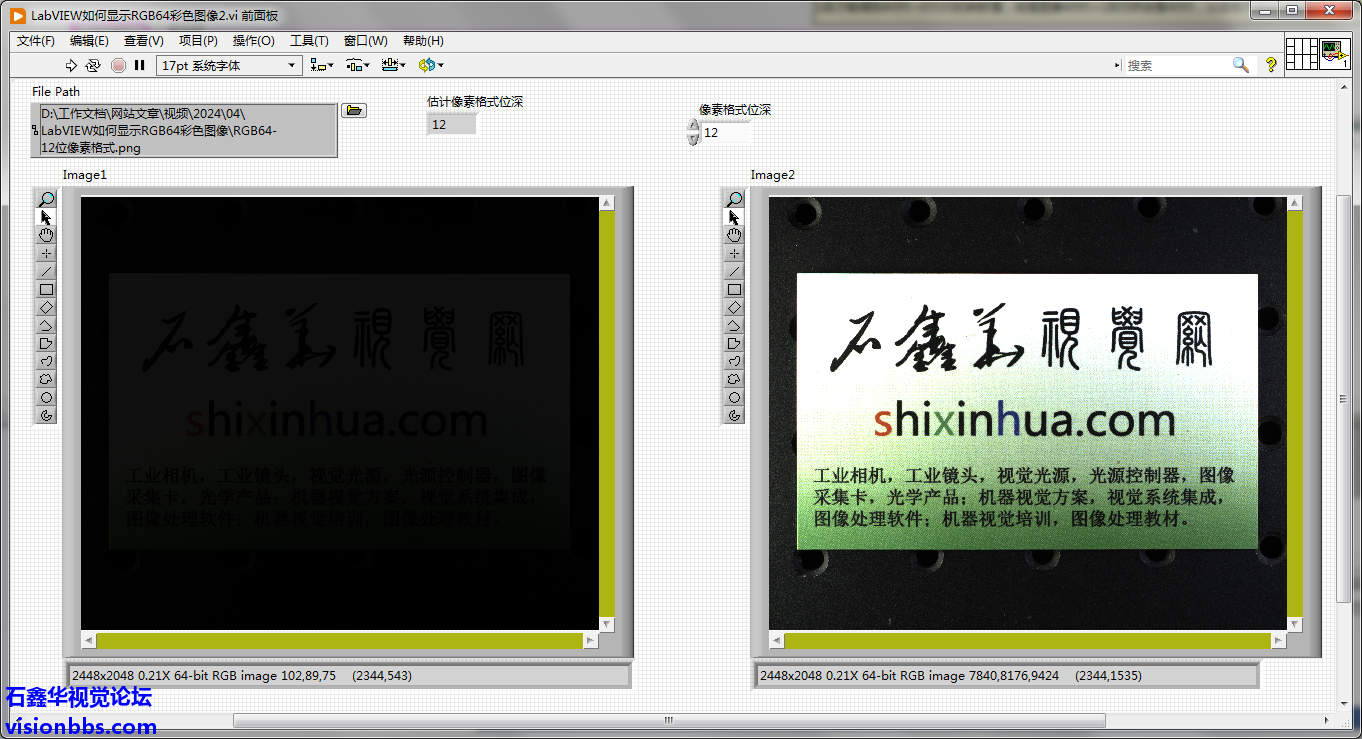Select Annulus tool in Image1 palette
Screen dimensions: 1362x739
click(46, 415)
